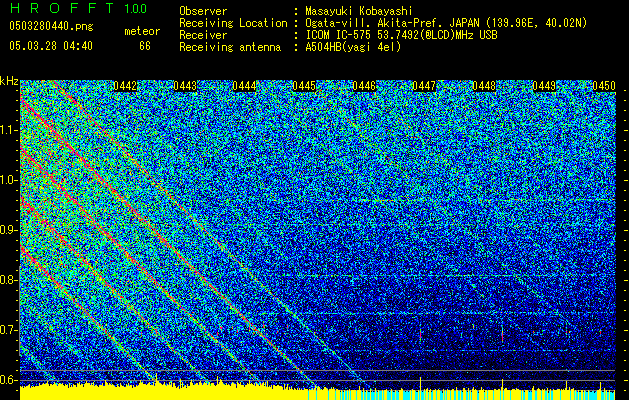Image resolution: width=629 pixels, height=400 pixels.
Task: Click the 0.8 kHz axis label
Action: tap(8, 280)
